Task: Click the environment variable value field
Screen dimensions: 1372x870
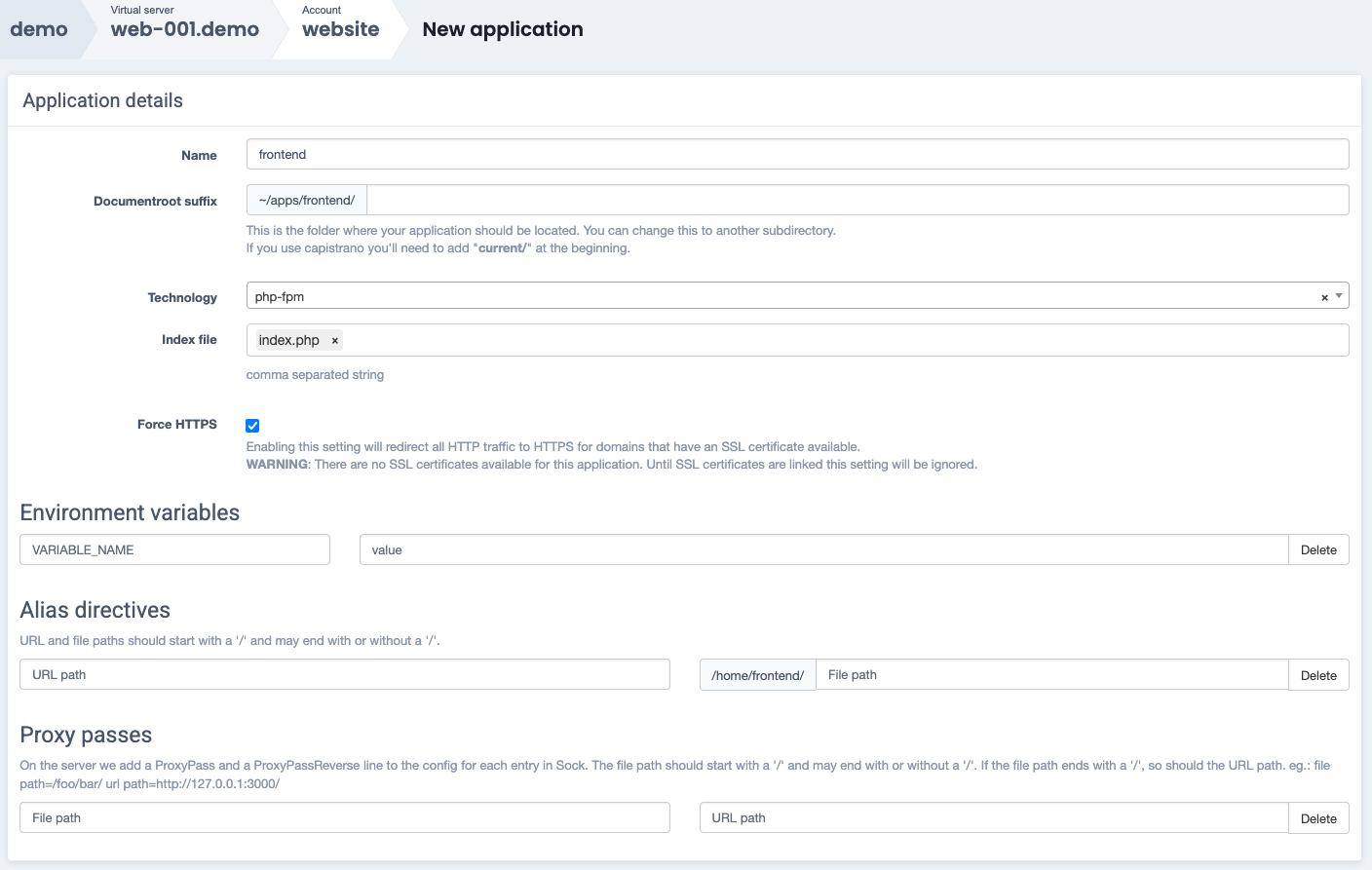Action: [823, 550]
